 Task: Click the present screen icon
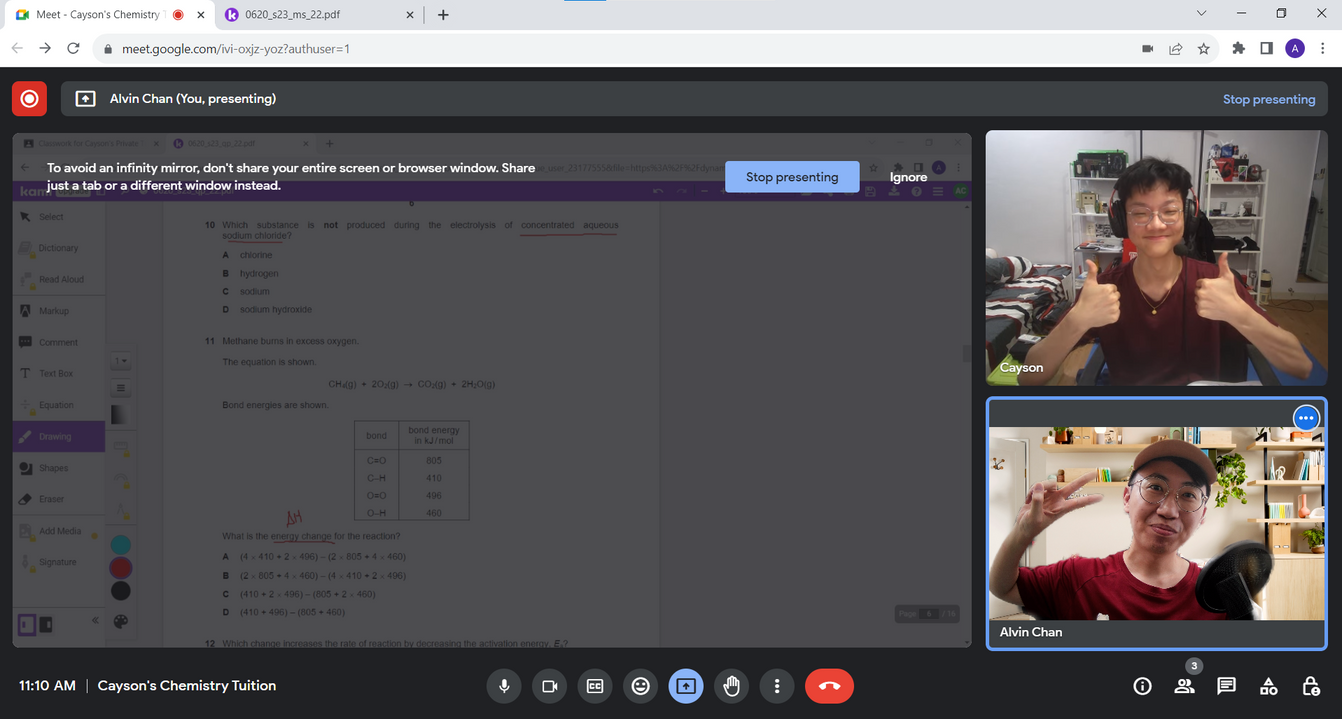coord(686,686)
